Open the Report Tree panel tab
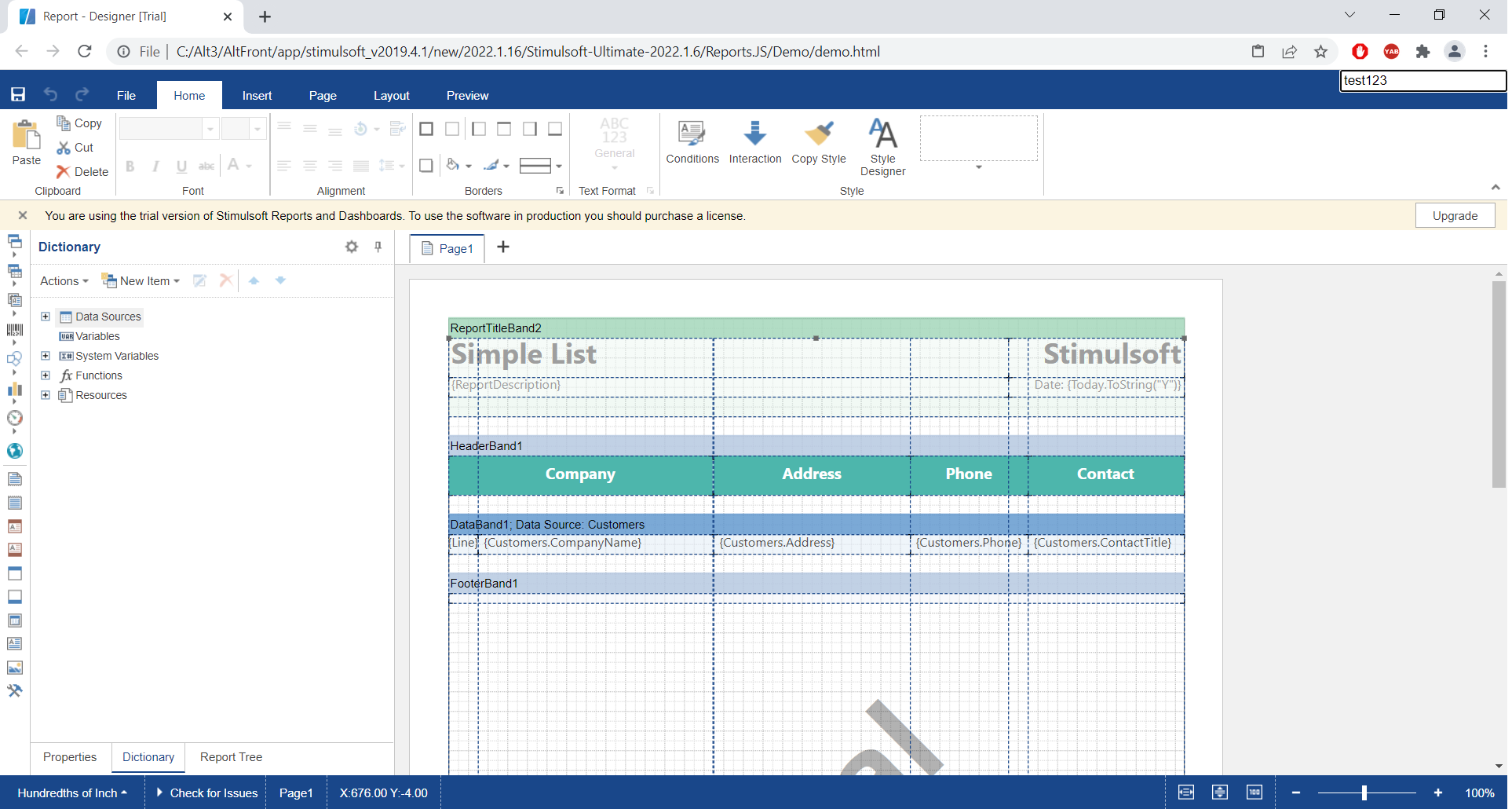Image resolution: width=1512 pixels, height=809 pixels. coord(231,757)
